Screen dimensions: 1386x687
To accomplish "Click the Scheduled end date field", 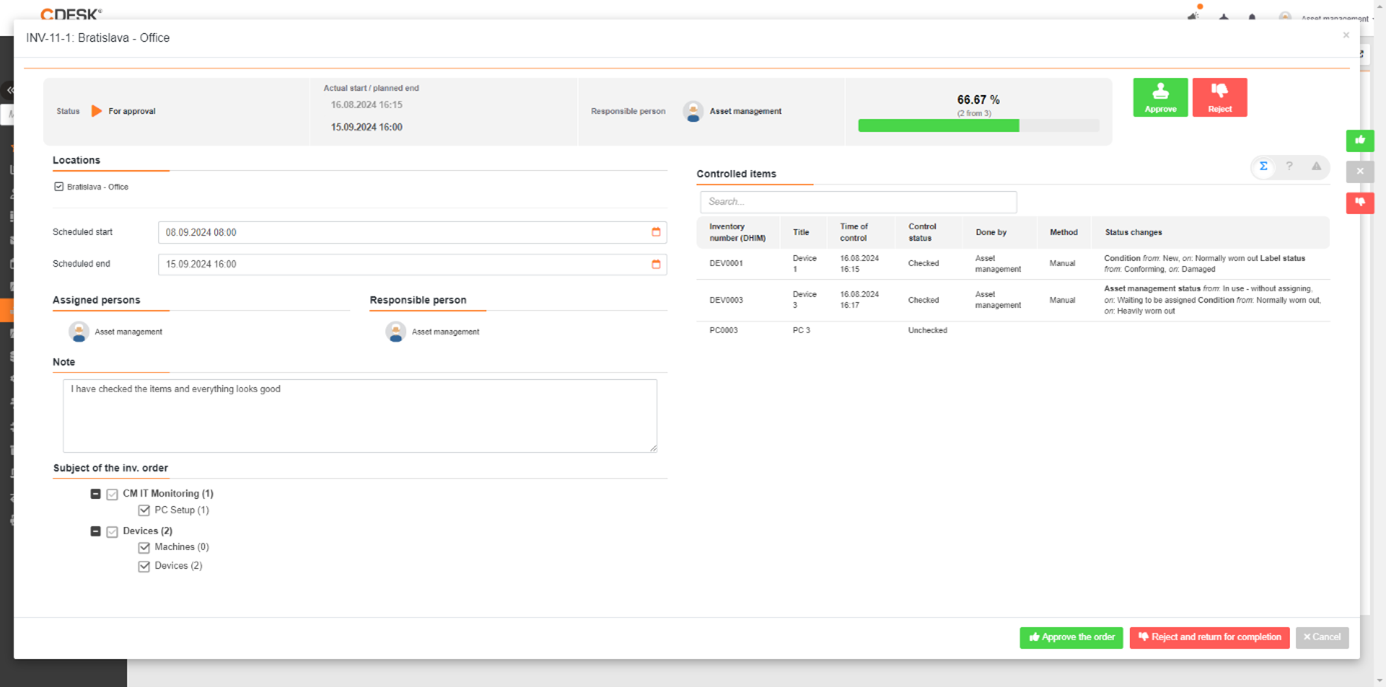I will click(x=412, y=264).
